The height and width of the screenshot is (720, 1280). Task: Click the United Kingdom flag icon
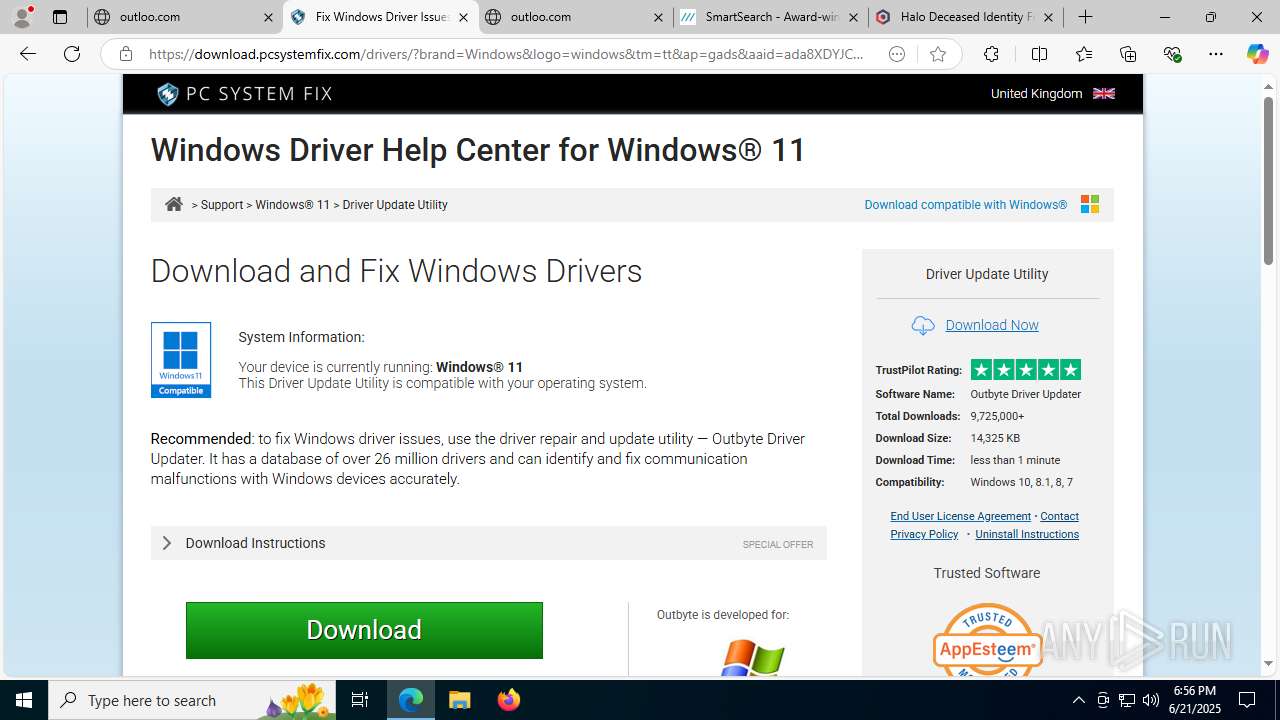click(x=1104, y=93)
